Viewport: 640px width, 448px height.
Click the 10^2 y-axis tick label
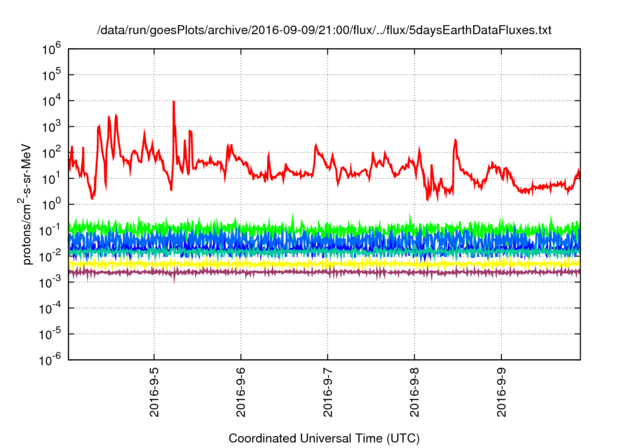(x=51, y=153)
